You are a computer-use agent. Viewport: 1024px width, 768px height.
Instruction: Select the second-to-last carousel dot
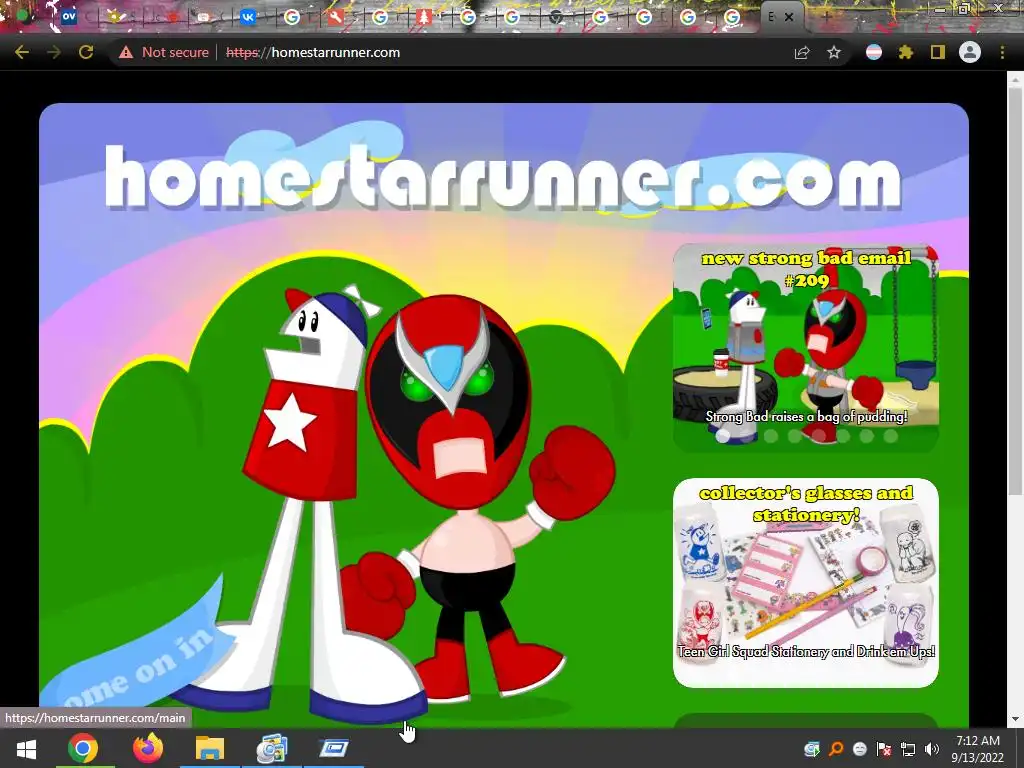[x=867, y=436]
